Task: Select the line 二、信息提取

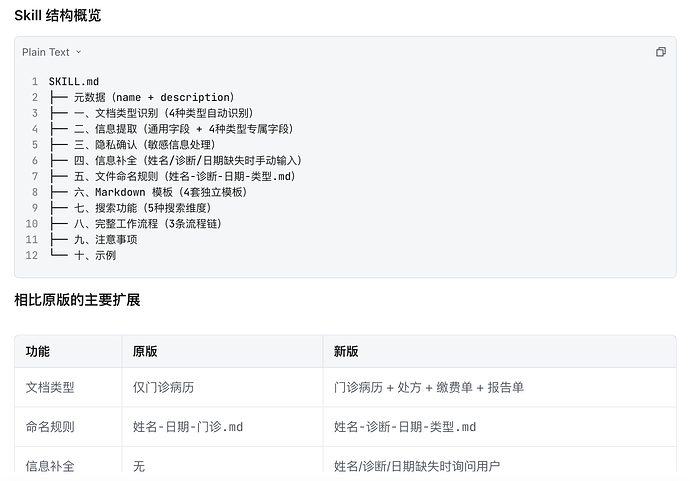Action: point(172,129)
